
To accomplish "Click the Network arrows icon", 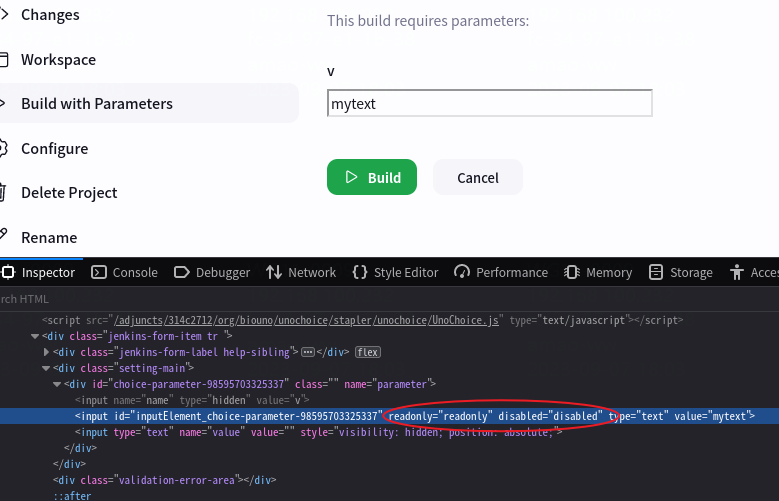I will tap(274, 272).
